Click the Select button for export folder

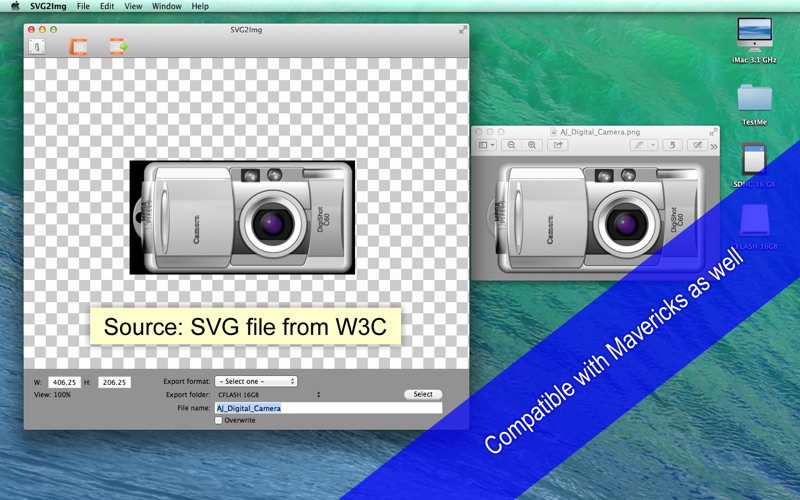(x=423, y=394)
